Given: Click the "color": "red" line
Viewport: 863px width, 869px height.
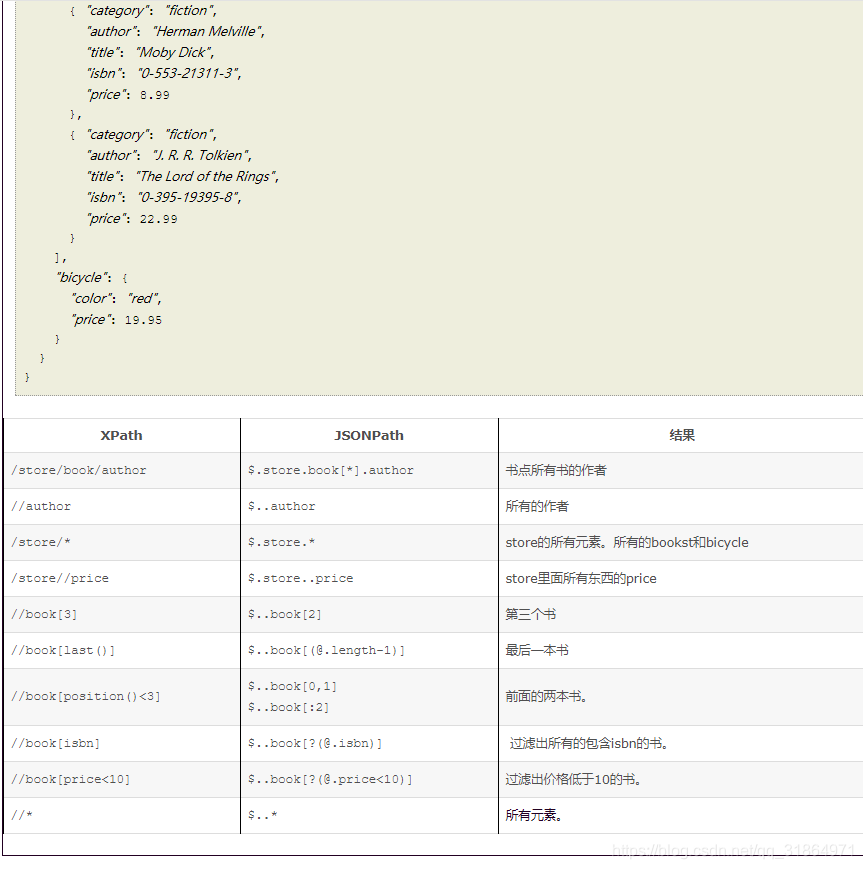Looking at the screenshot, I should pos(116,299).
